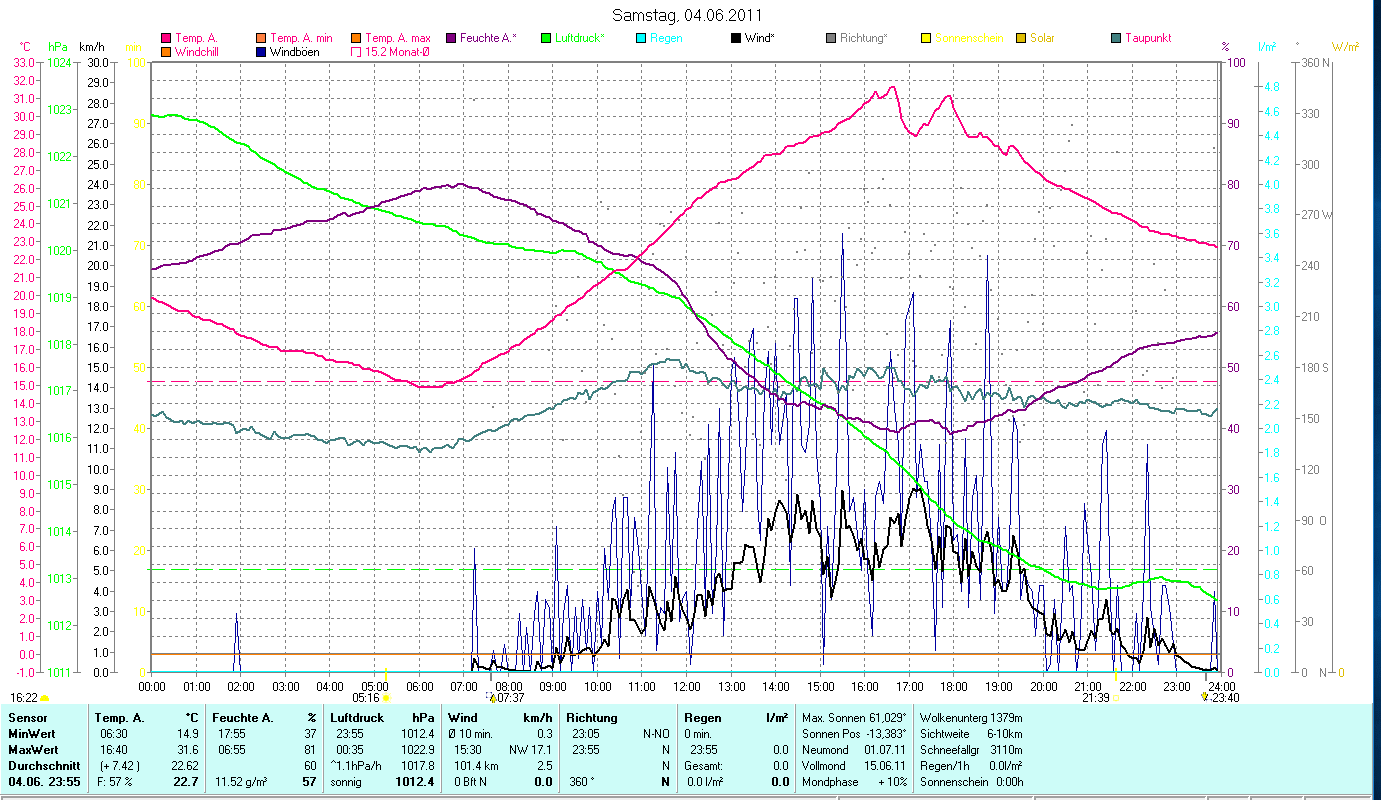Image resolution: width=1381 pixels, height=800 pixels.
Task: Click the black Wind legend square
Action: coord(735,38)
